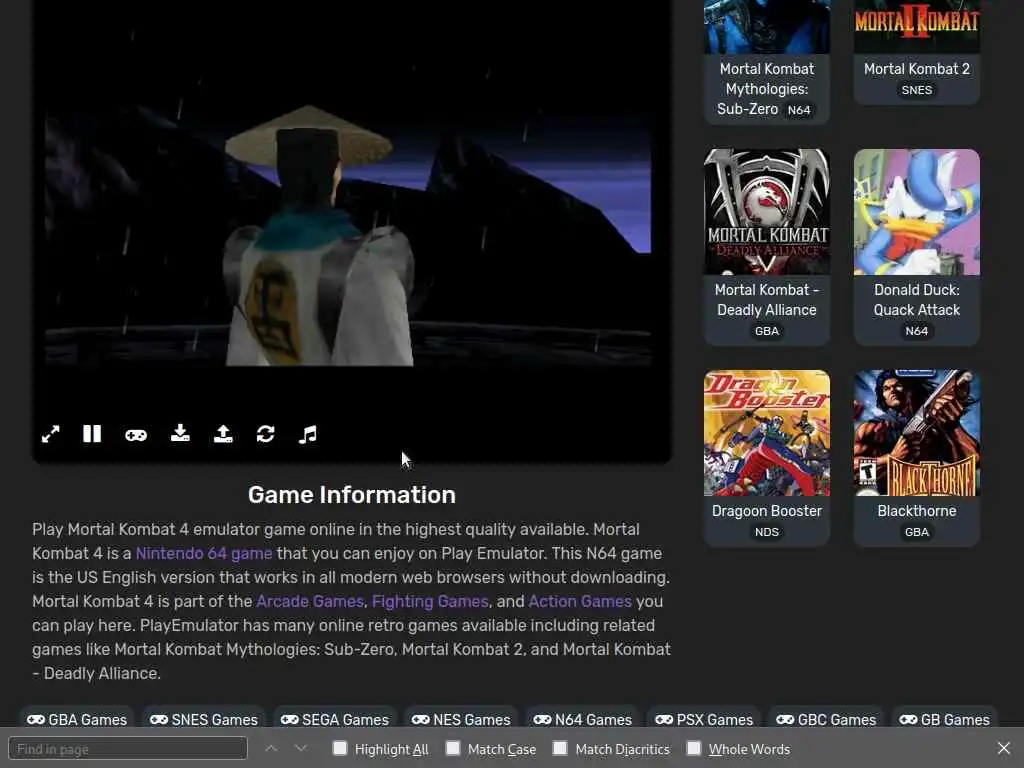The height and width of the screenshot is (768, 1024).
Task: Enable the Match Case checkbox
Action: [453, 748]
